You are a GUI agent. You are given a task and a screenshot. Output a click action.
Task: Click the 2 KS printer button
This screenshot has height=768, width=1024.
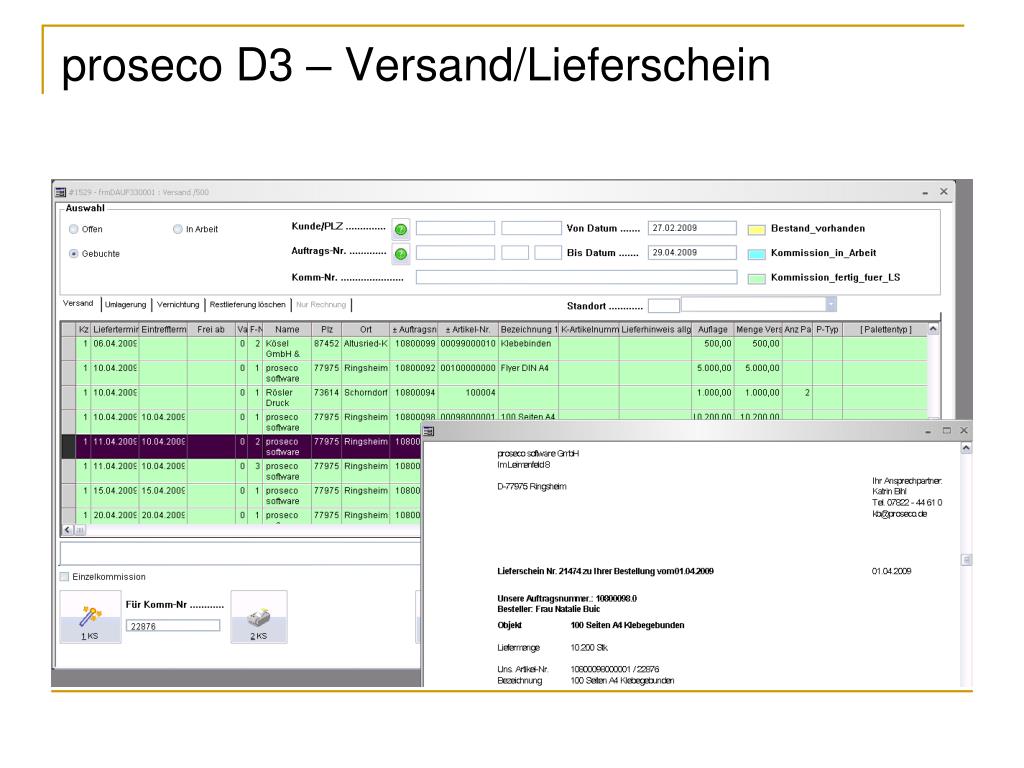tap(259, 618)
